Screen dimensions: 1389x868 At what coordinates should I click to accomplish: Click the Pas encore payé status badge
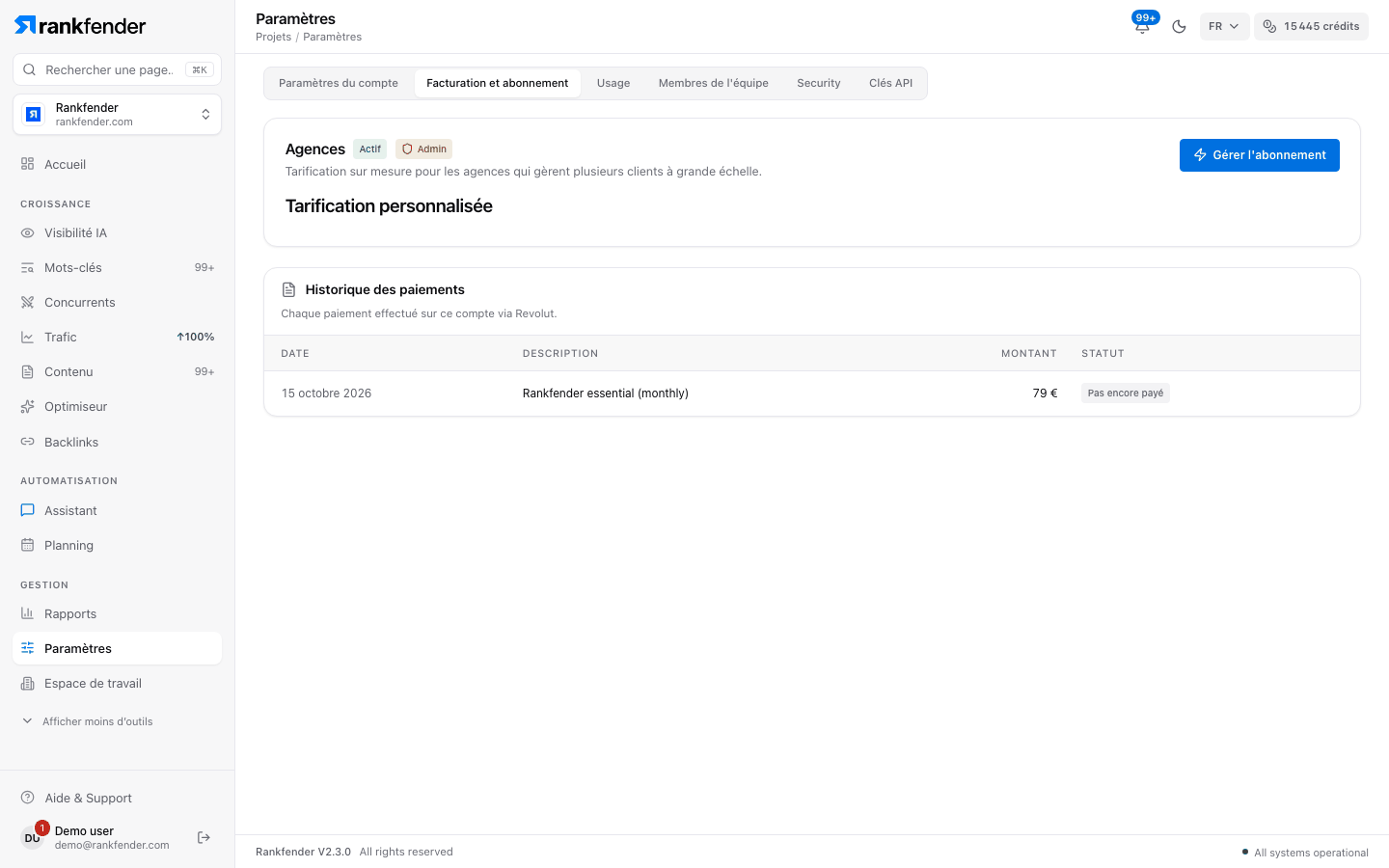[x=1126, y=393]
